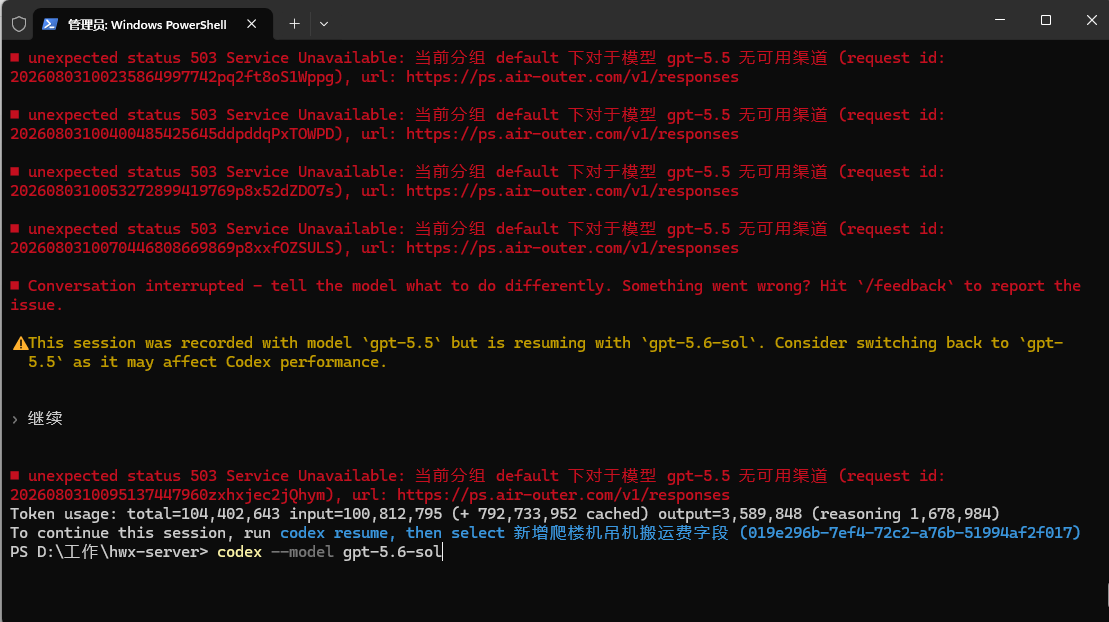Click request id 202608031002358649977​42pq2ft8oS1Wppg
The height and width of the screenshot is (622, 1109).
pyautogui.click(x=172, y=77)
